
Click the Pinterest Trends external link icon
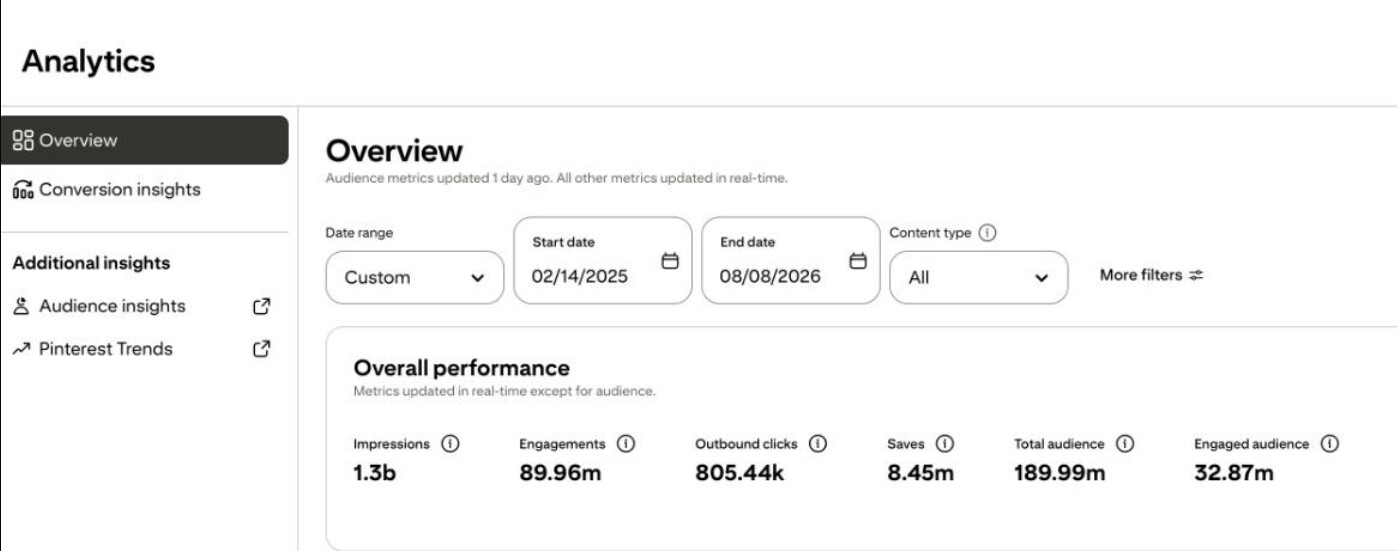pyautogui.click(x=262, y=349)
